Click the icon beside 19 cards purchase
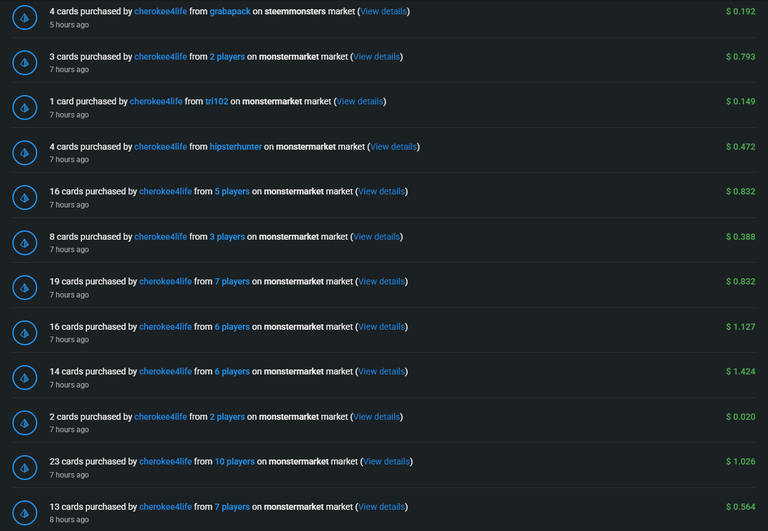Screen dimensions: 768x531 point(24,288)
